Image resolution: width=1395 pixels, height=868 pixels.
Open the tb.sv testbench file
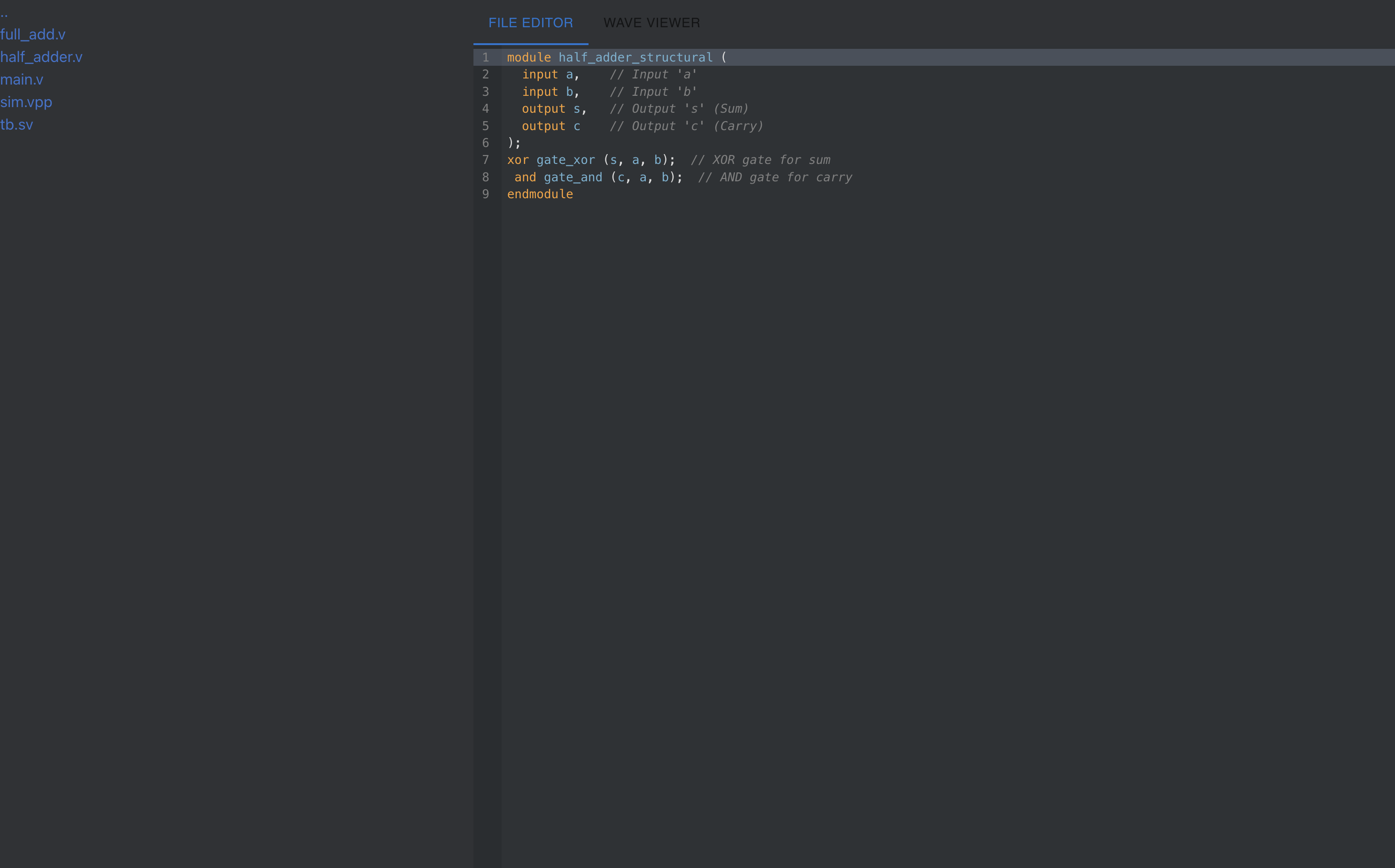click(x=16, y=124)
